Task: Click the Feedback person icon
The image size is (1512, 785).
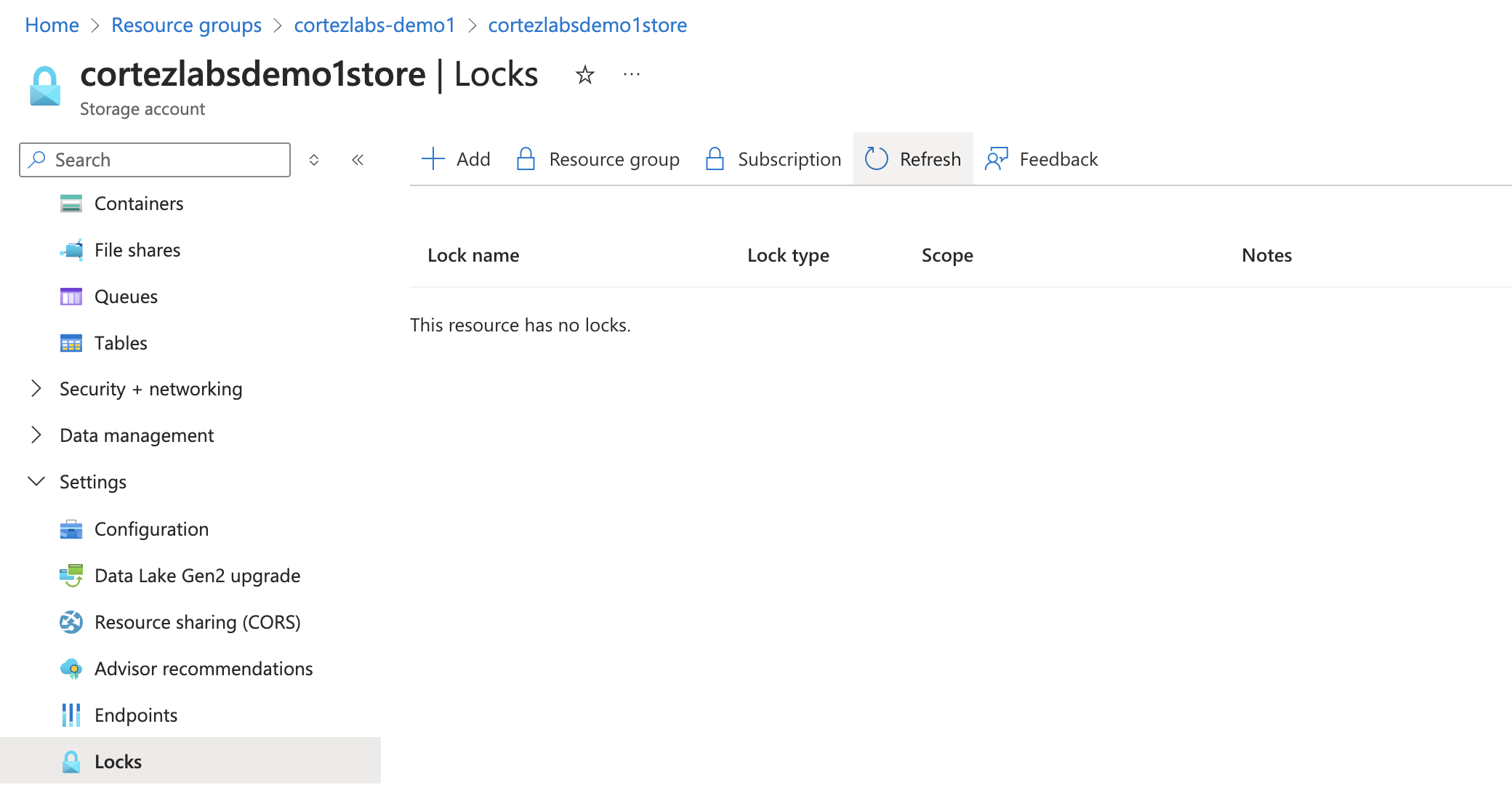Action: pos(997,158)
